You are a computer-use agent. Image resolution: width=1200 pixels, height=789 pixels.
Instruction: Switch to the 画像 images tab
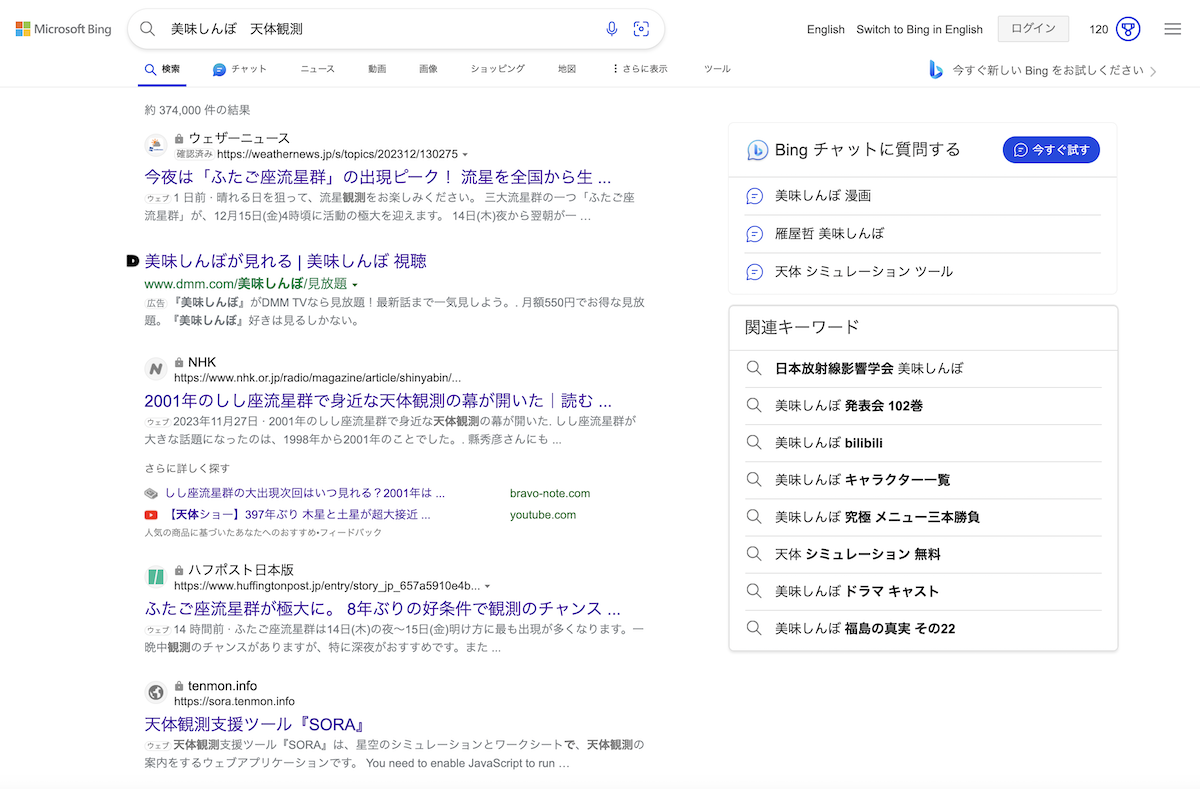tap(428, 69)
